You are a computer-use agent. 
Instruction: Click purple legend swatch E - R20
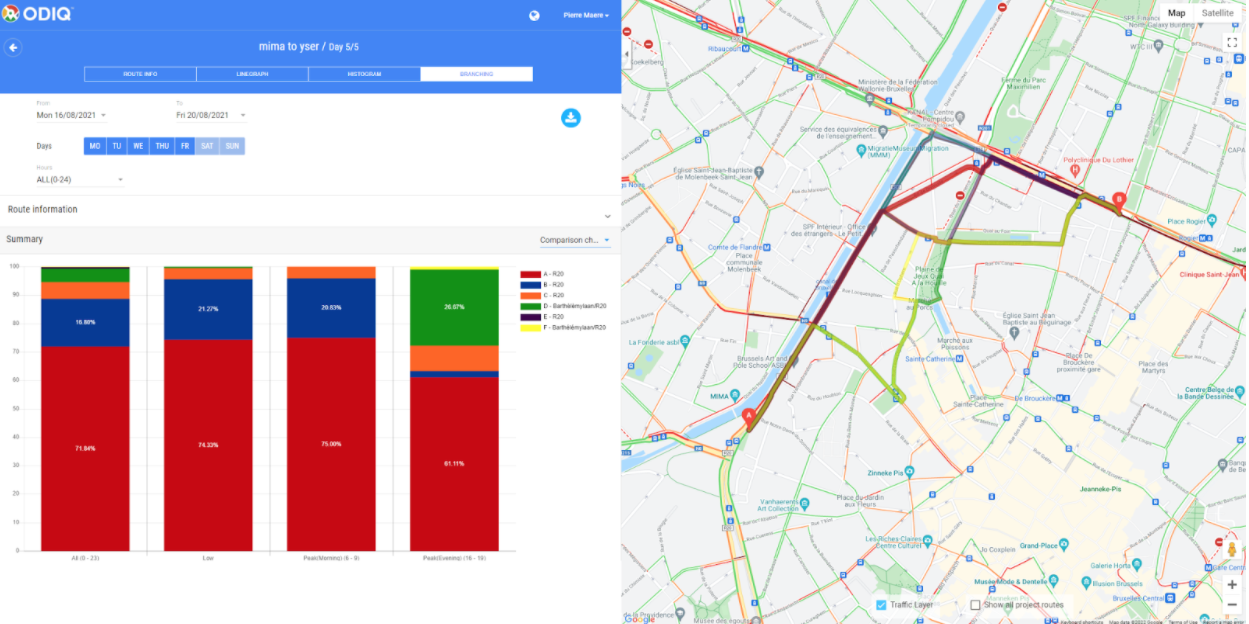click(530, 317)
